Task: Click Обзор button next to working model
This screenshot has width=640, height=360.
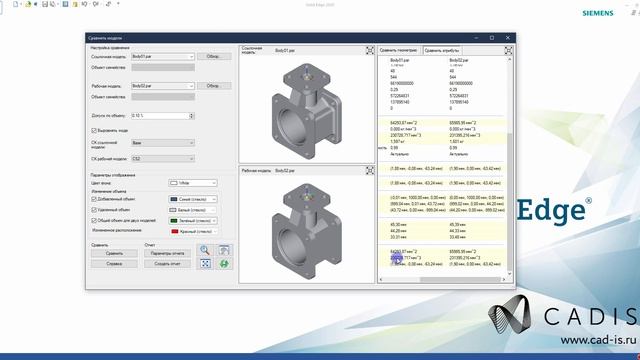Action: click(x=214, y=86)
